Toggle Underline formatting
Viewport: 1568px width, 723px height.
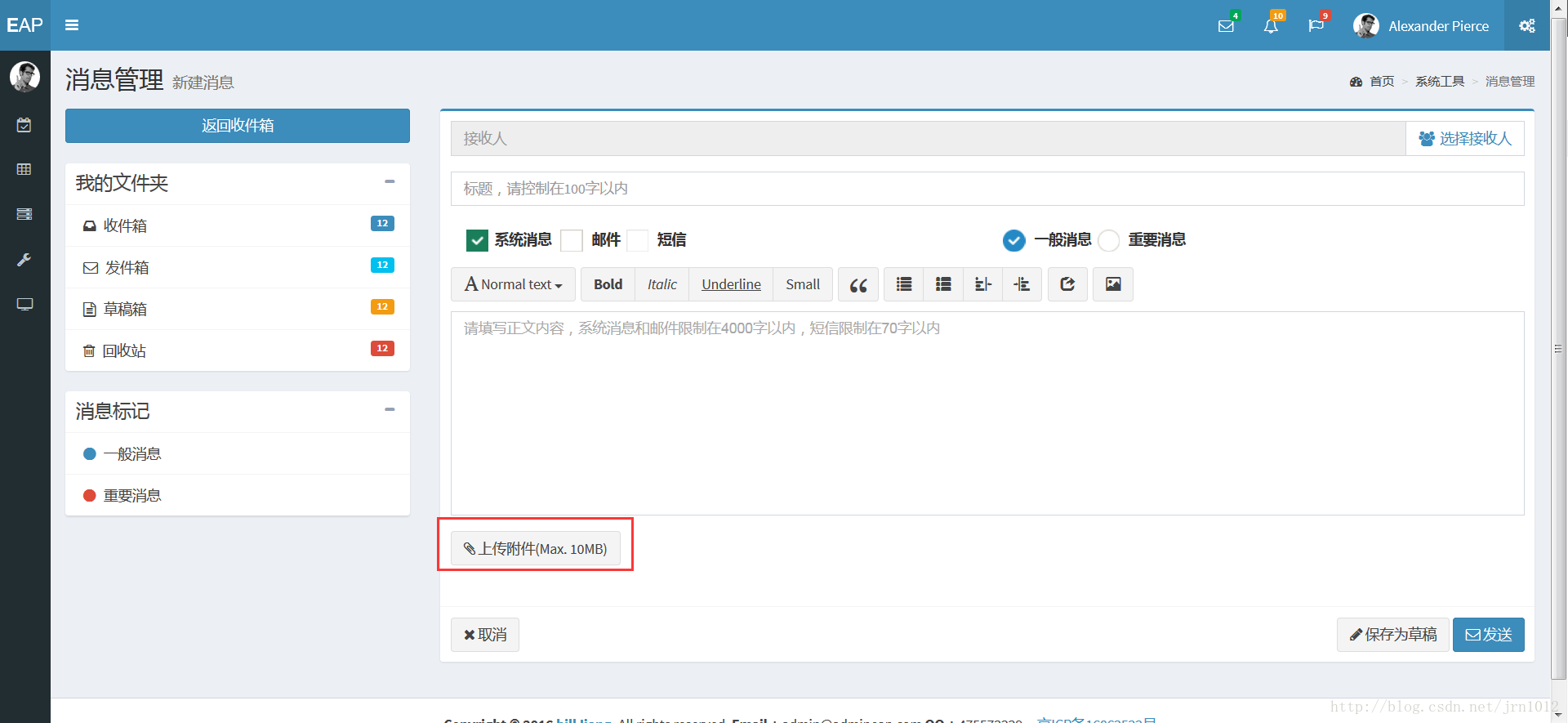pos(731,284)
